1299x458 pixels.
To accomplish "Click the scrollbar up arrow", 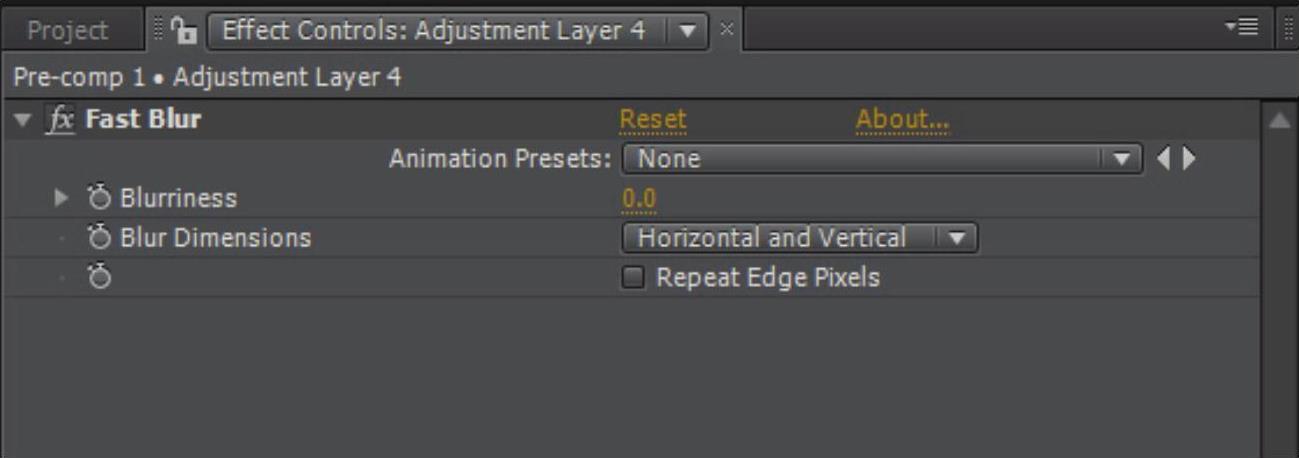I will [1278, 120].
